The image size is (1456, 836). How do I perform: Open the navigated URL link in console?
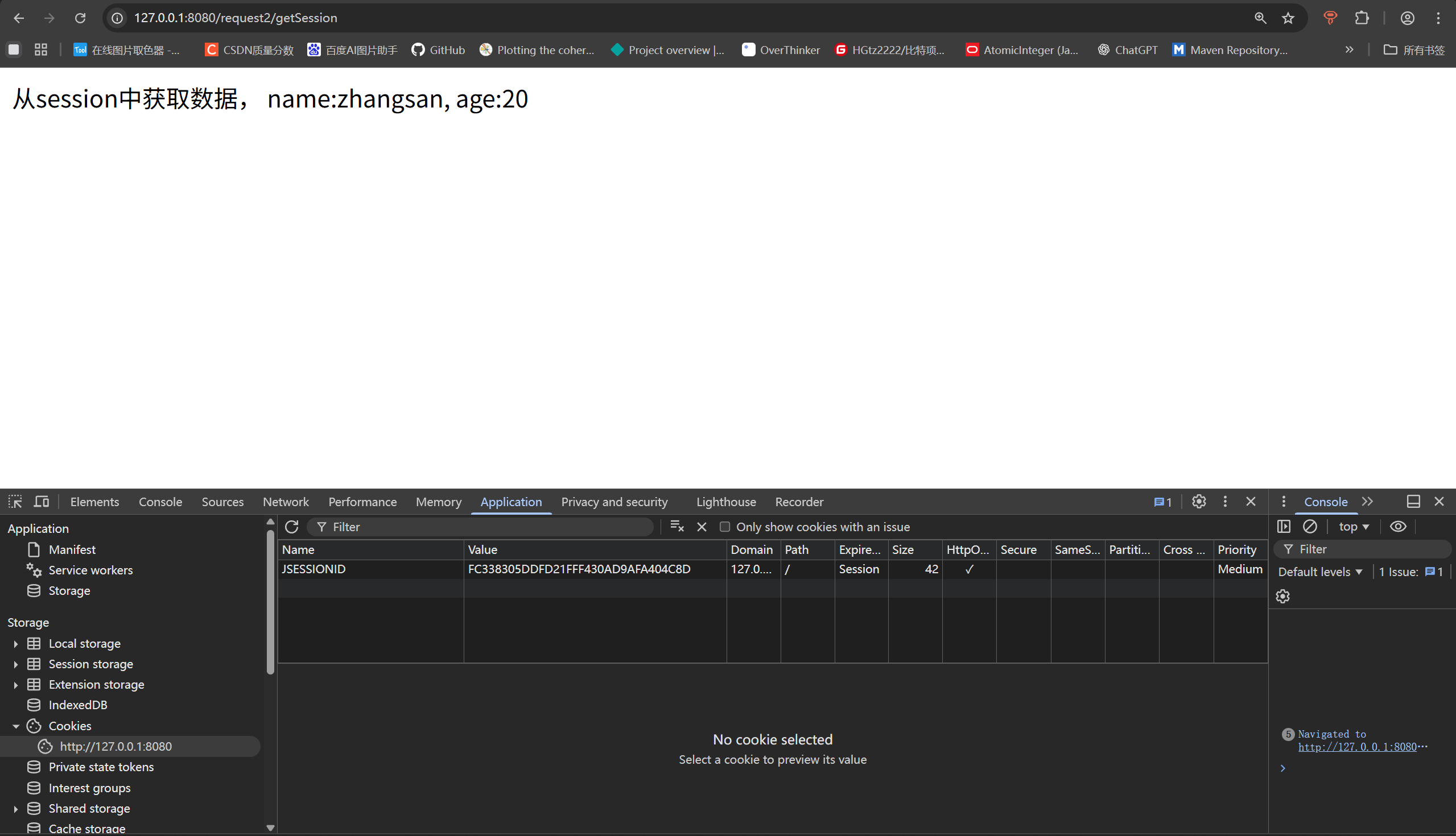click(x=1356, y=747)
